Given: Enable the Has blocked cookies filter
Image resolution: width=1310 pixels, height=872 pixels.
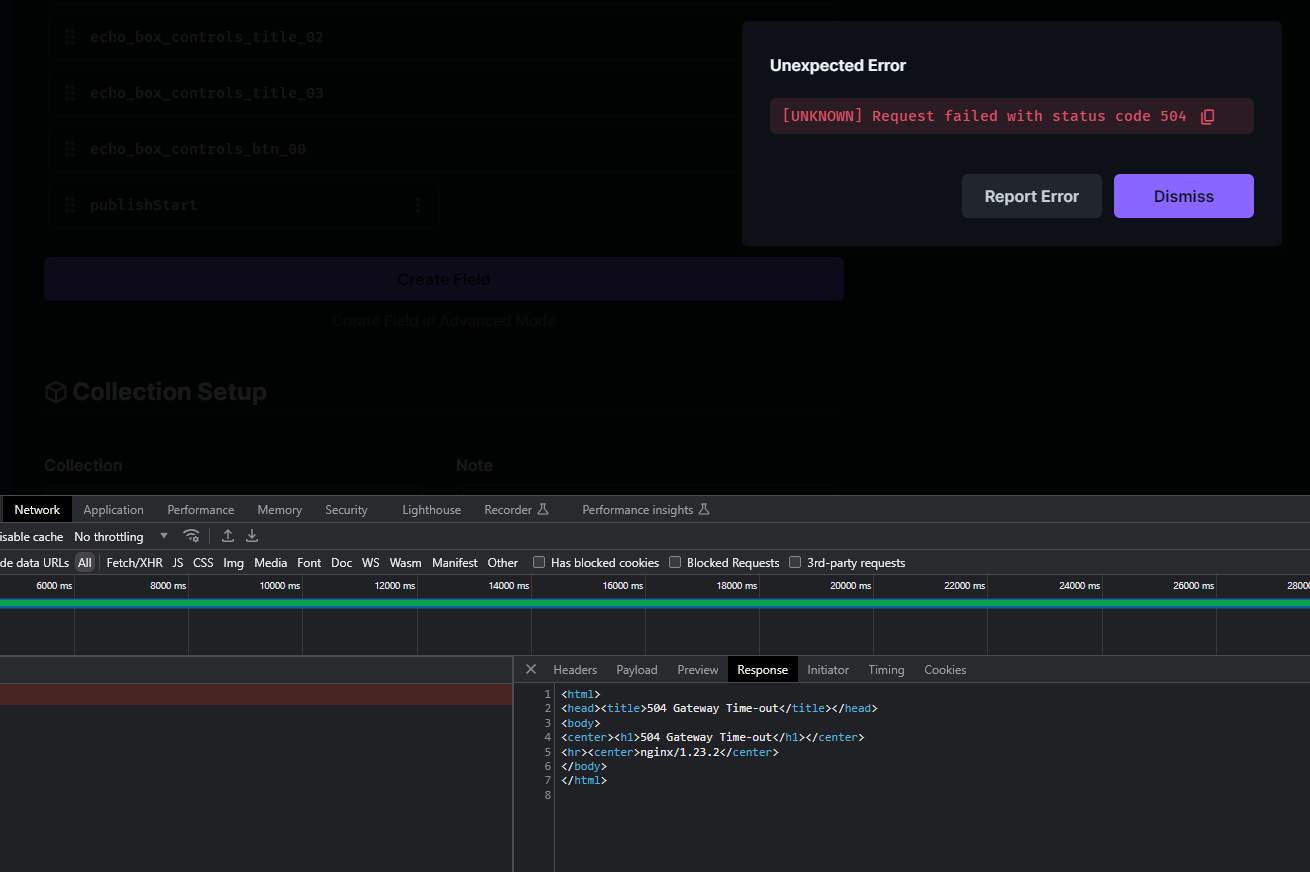Looking at the screenshot, I should (x=539, y=562).
